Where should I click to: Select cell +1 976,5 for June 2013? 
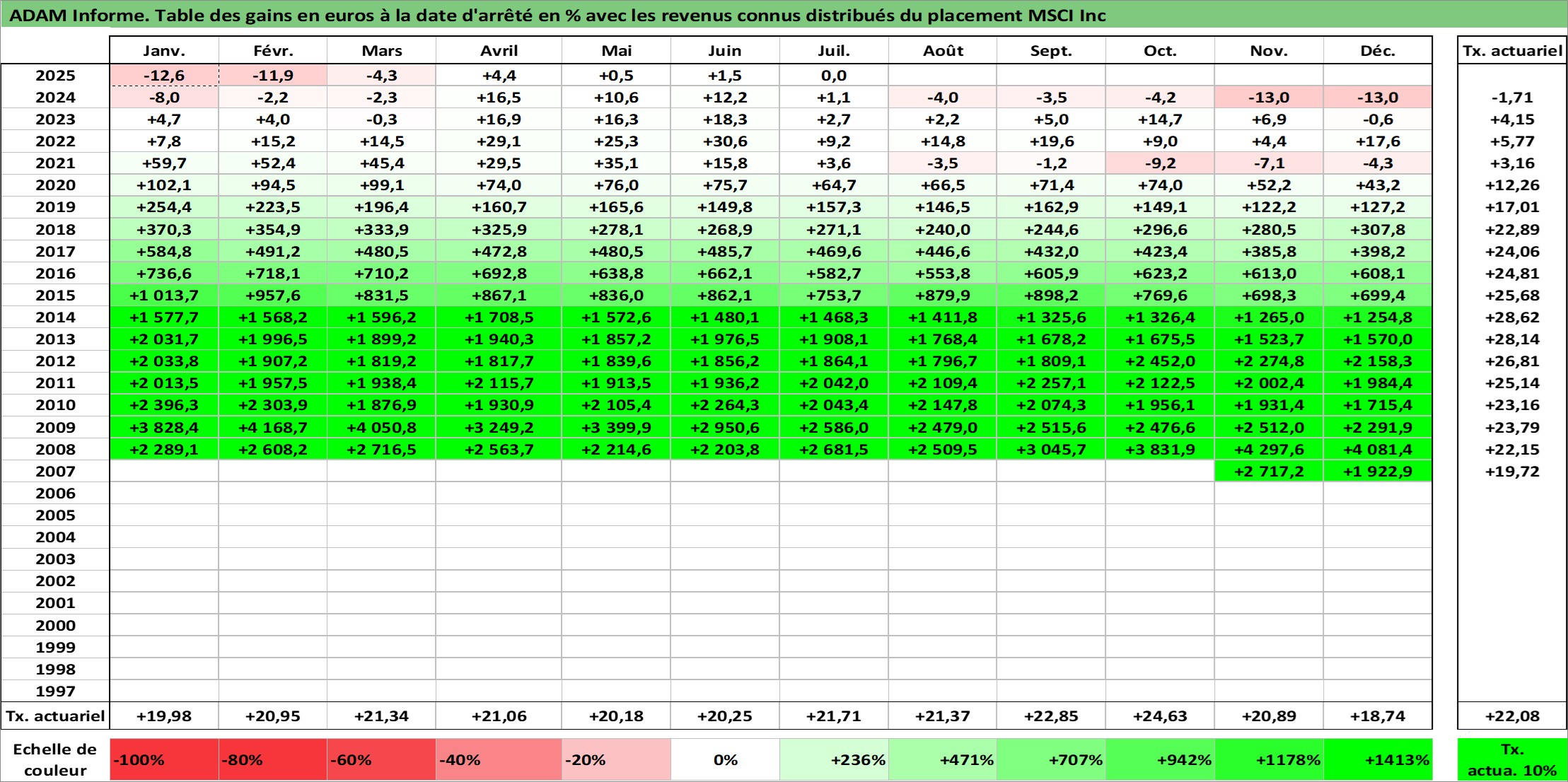[x=725, y=339]
